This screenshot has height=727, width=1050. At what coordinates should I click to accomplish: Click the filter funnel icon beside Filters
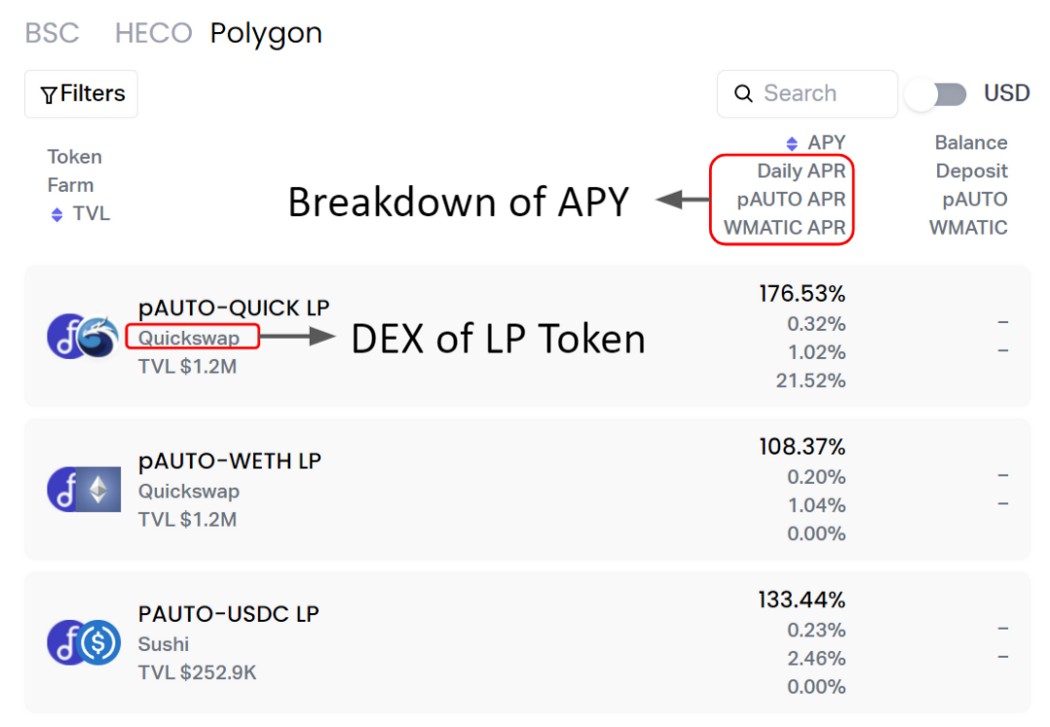coord(48,94)
